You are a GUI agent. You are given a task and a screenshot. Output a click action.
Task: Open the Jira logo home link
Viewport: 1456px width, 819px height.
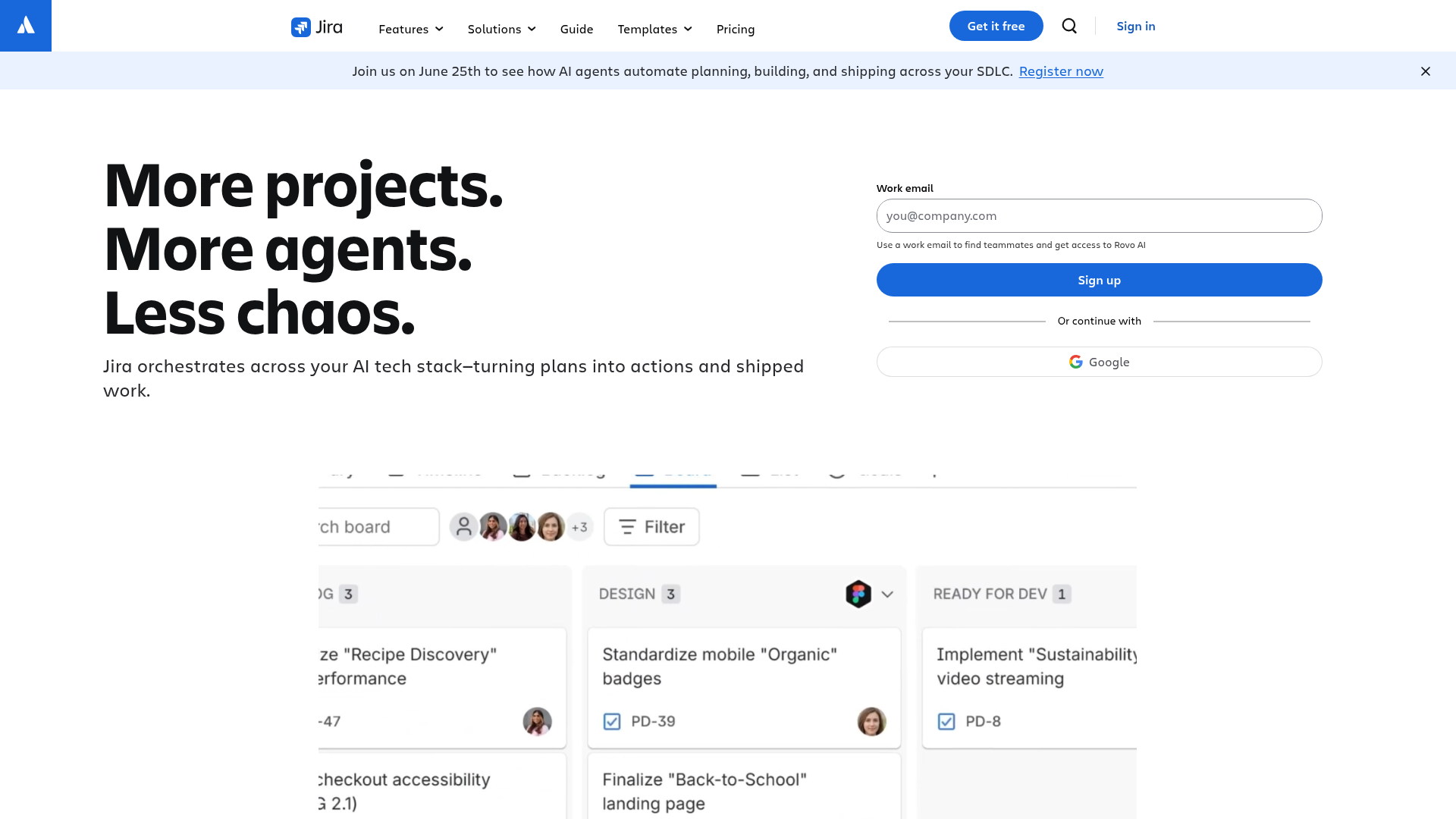(x=317, y=27)
